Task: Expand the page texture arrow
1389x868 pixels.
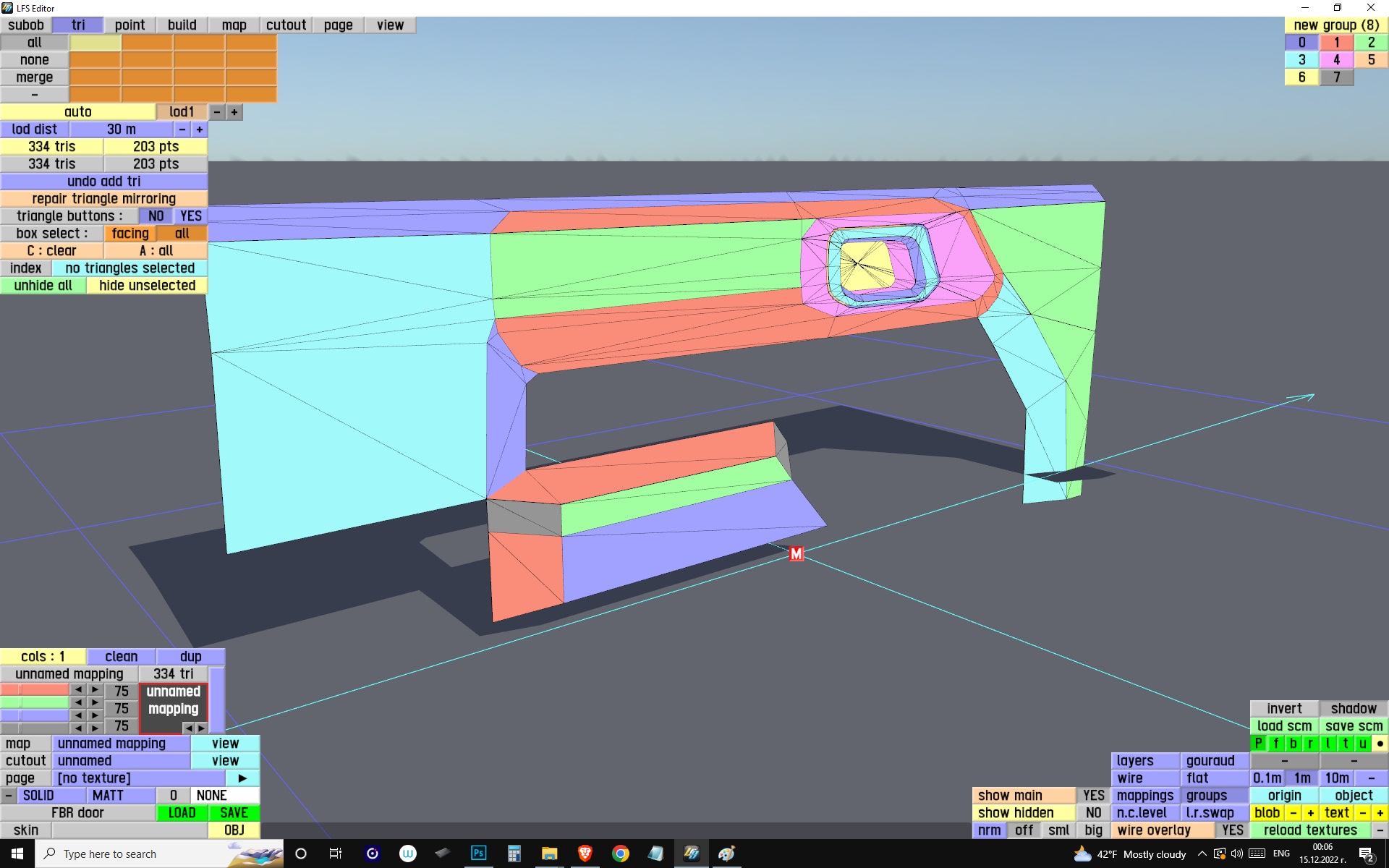Action: (x=242, y=778)
